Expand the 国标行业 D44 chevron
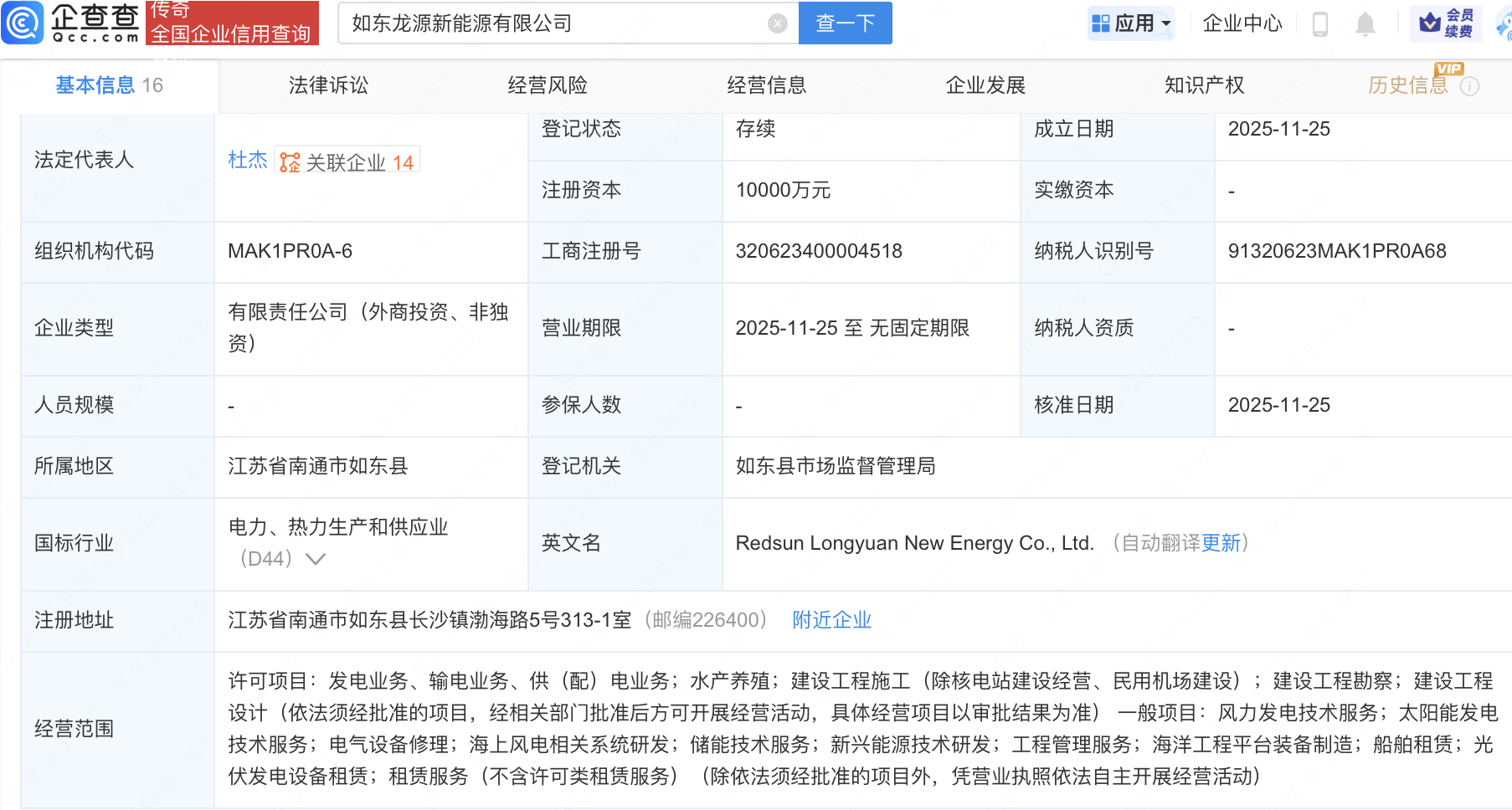1512x810 pixels. click(x=316, y=559)
